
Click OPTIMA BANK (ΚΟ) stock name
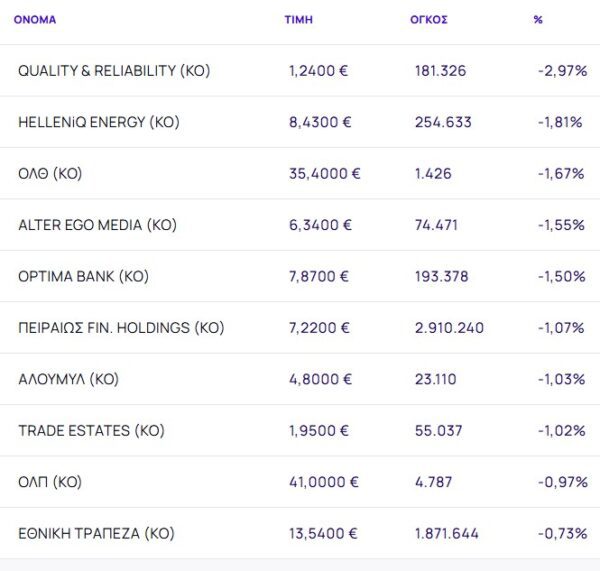click(x=83, y=277)
